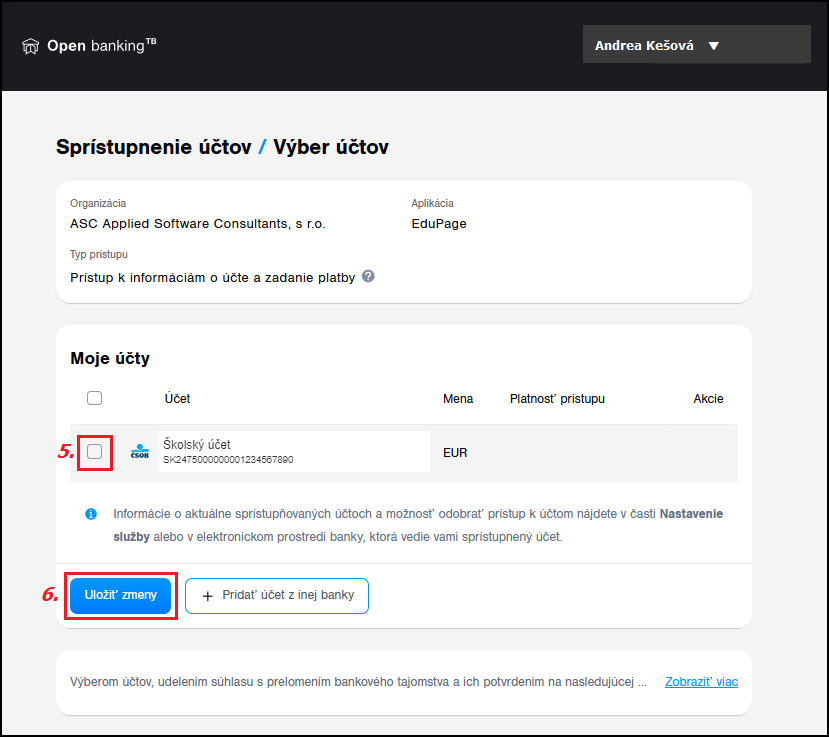Click the help question mark beside access type
829x737 pixels.
coord(368,276)
